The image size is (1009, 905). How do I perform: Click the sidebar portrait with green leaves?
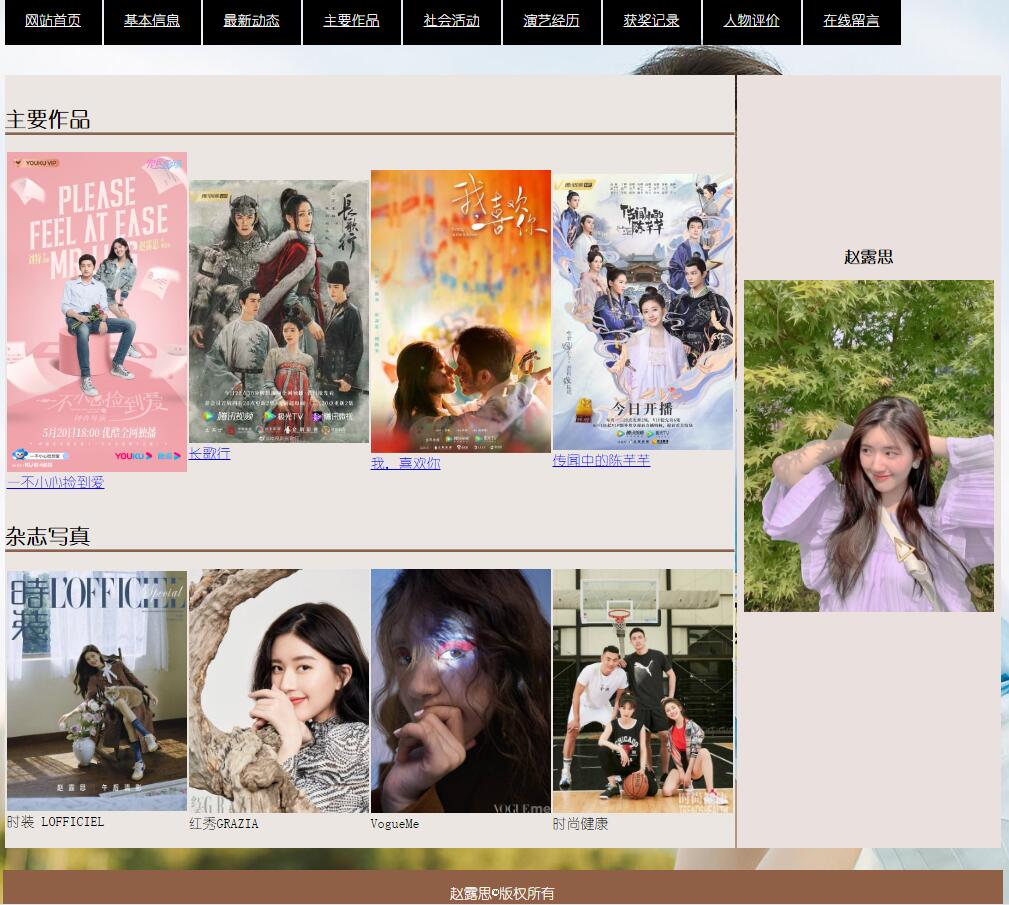[869, 445]
